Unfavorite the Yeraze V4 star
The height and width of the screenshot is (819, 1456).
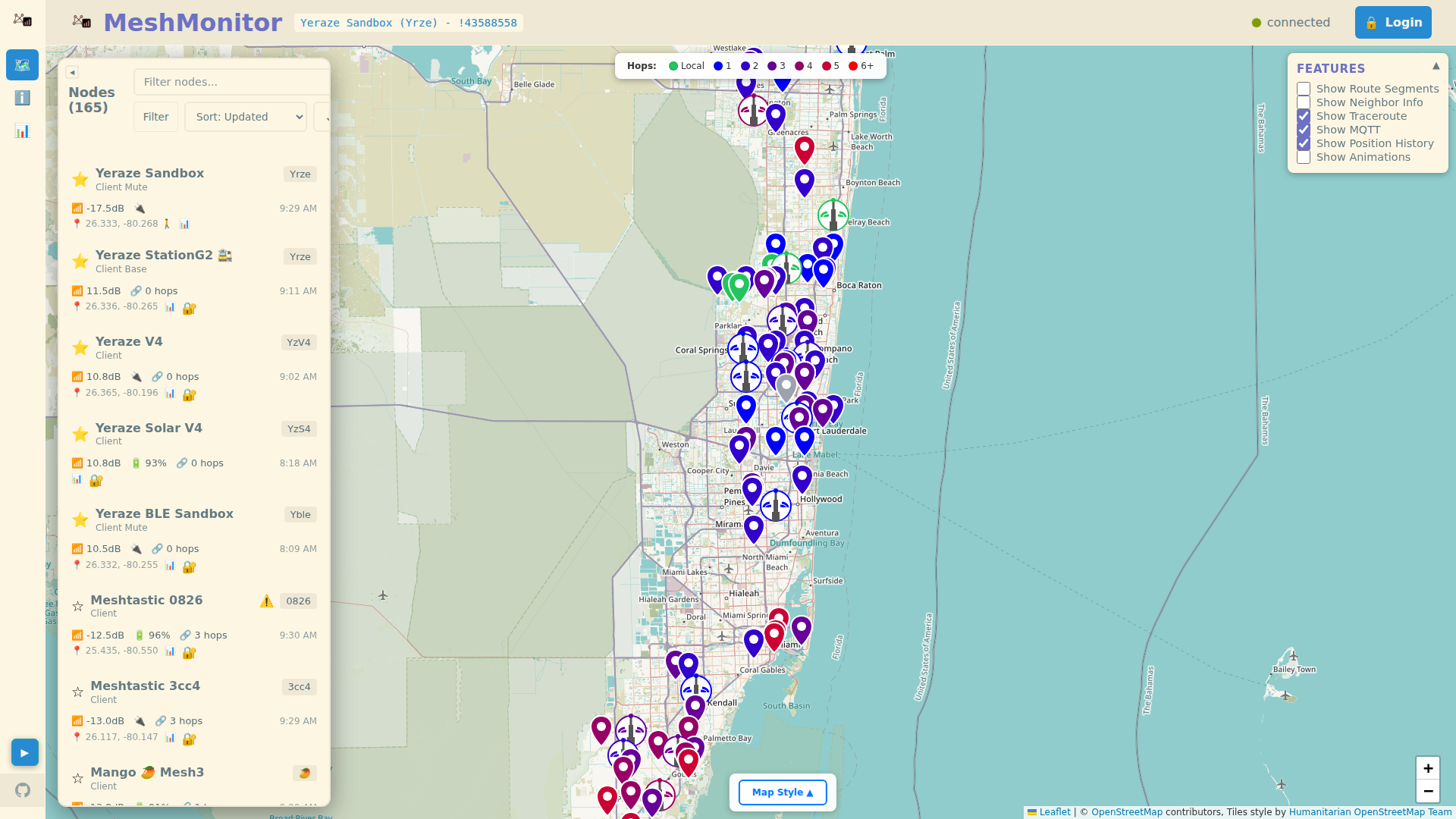[x=80, y=347]
